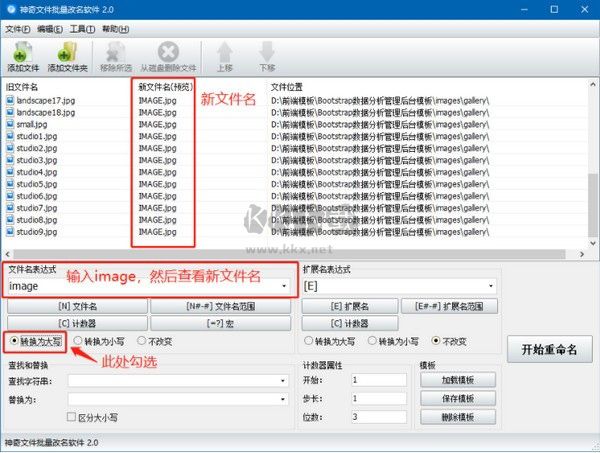Click the file icon of studio5.jpg
Viewport: 600px width, 453px height.
click(x=10, y=184)
